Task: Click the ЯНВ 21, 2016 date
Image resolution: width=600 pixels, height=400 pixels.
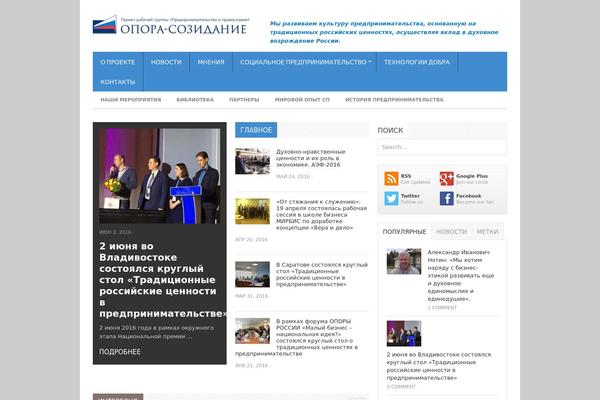Action: click(x=251, y=366)
